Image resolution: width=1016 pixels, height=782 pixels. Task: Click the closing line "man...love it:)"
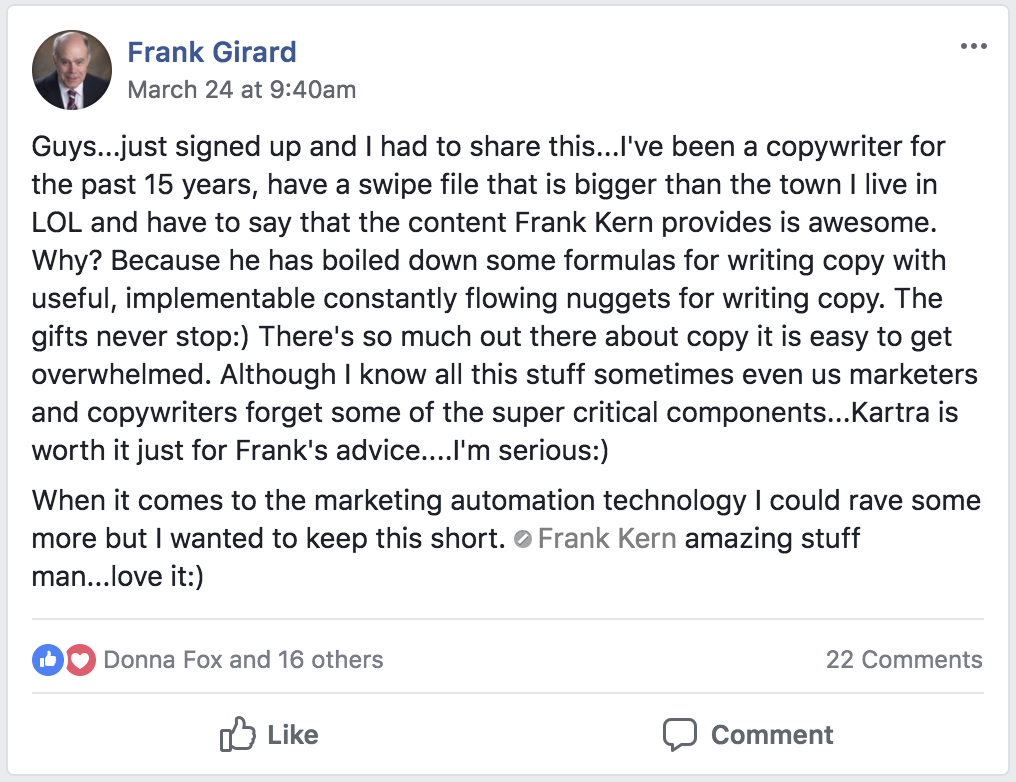(x=118, y=577)
